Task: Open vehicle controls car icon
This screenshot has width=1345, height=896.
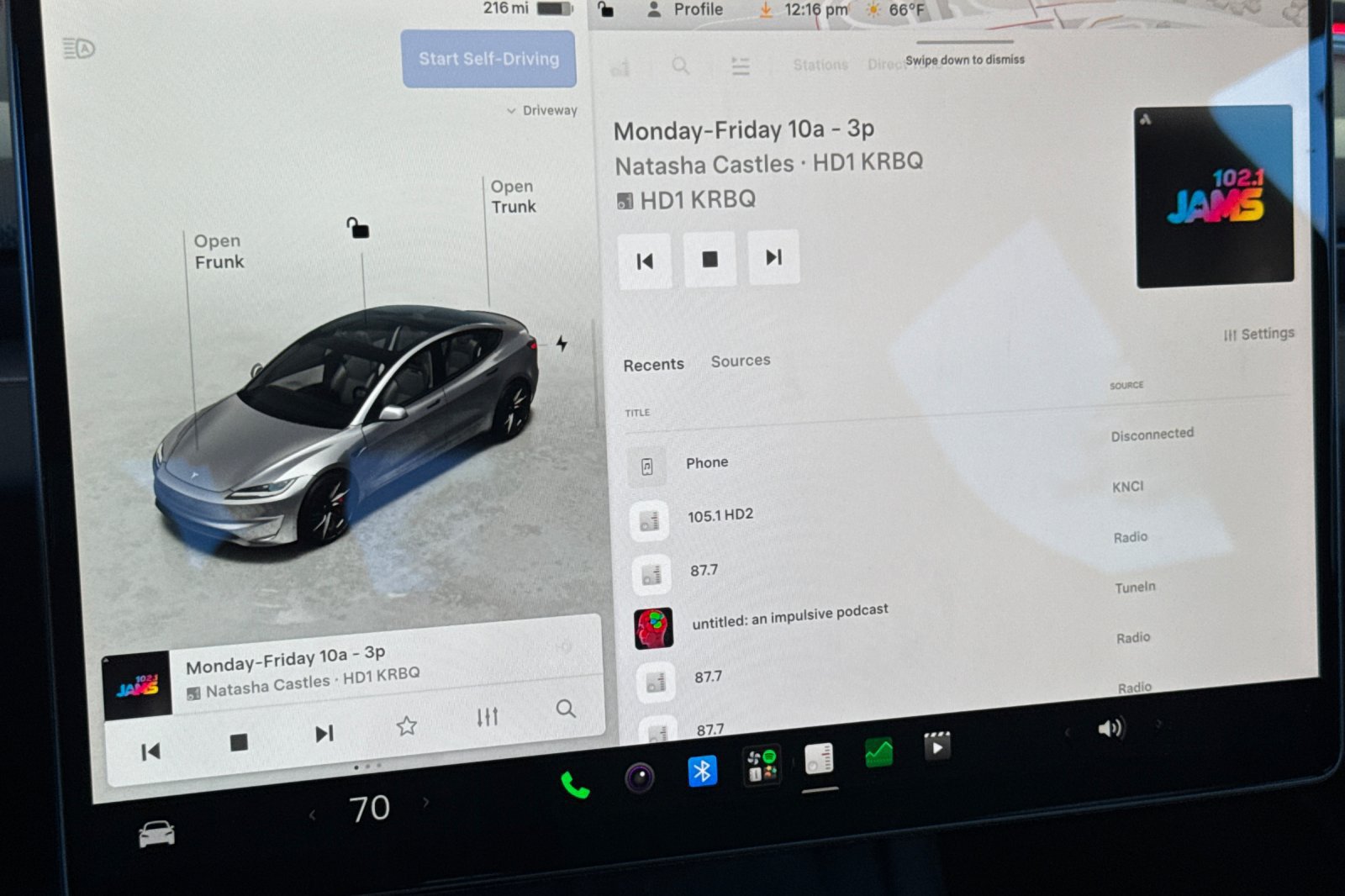Action: 156,834
